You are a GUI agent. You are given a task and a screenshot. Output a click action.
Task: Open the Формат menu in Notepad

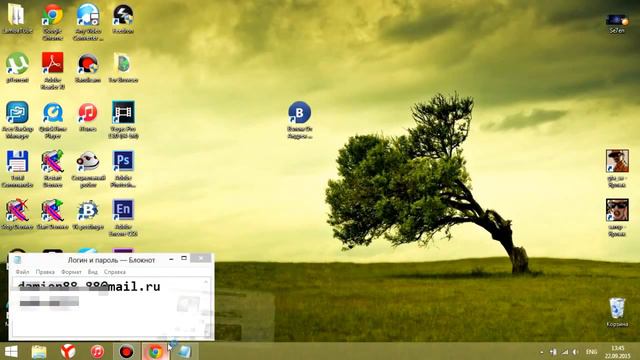(x=71, y=272)
